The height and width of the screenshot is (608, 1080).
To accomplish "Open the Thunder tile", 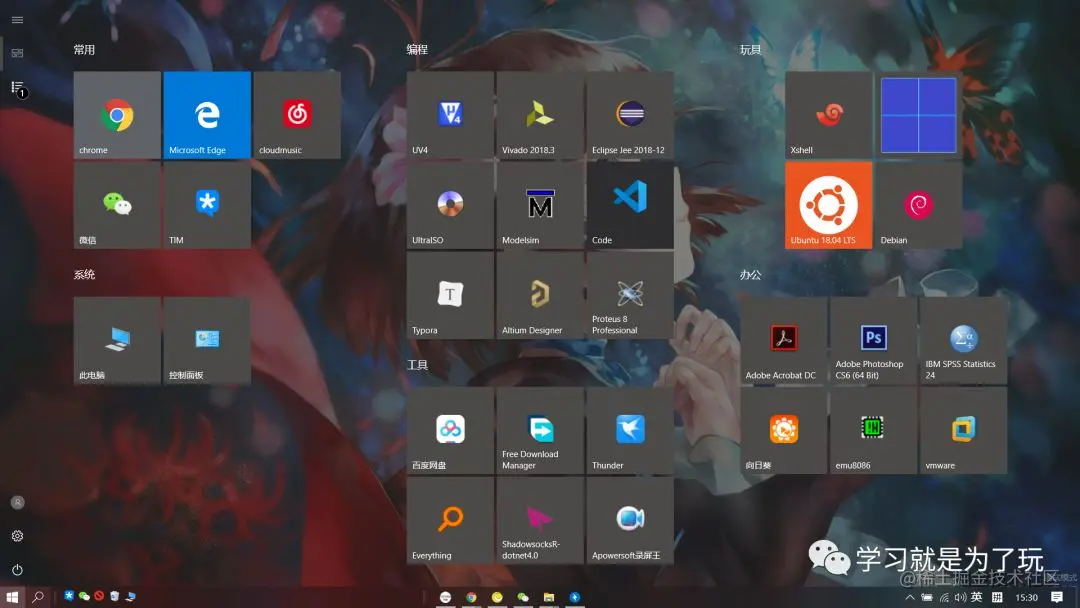I will (630, 430).
